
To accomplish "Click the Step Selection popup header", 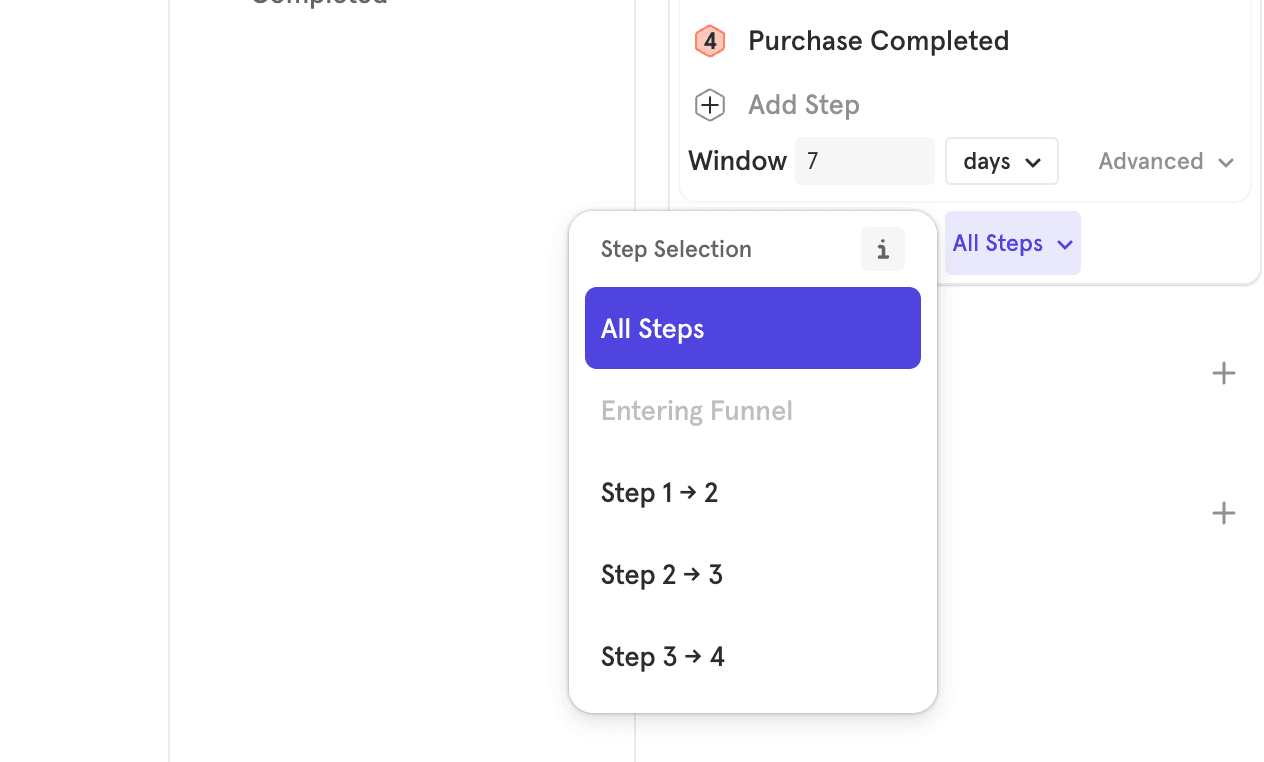I will (x=676, y=249).
